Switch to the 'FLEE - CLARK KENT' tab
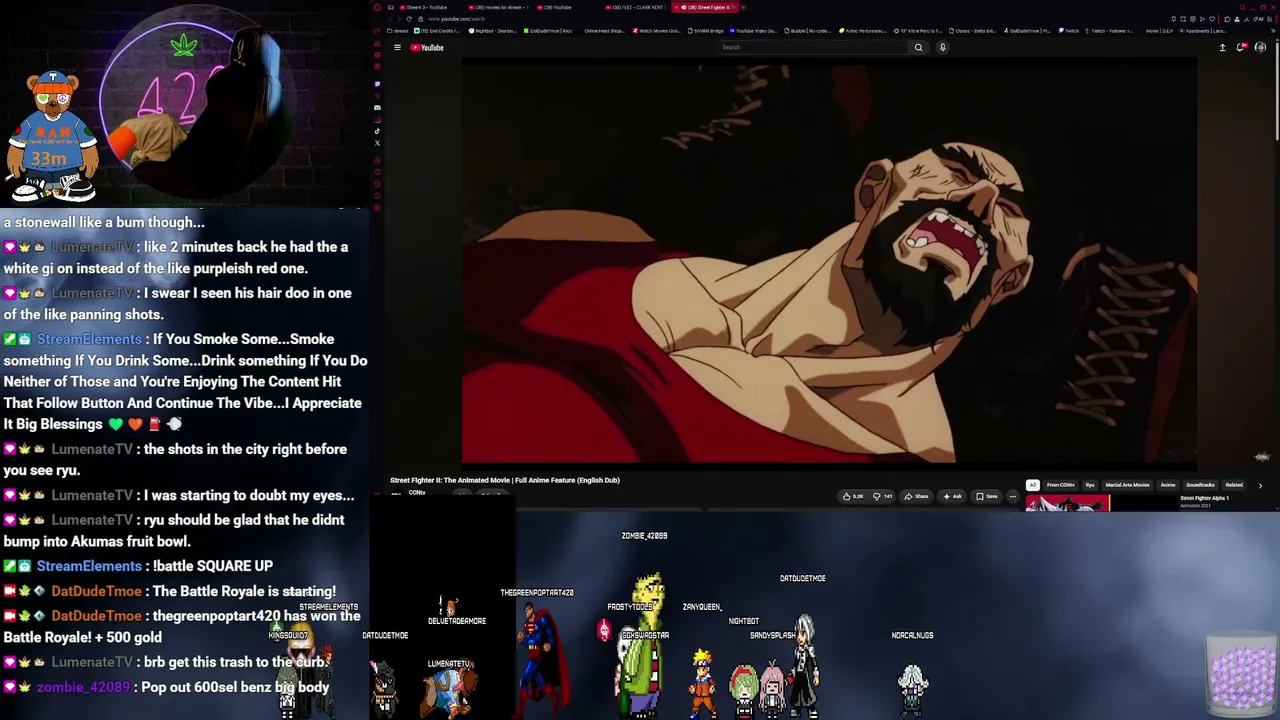 [x=636, y=7]
